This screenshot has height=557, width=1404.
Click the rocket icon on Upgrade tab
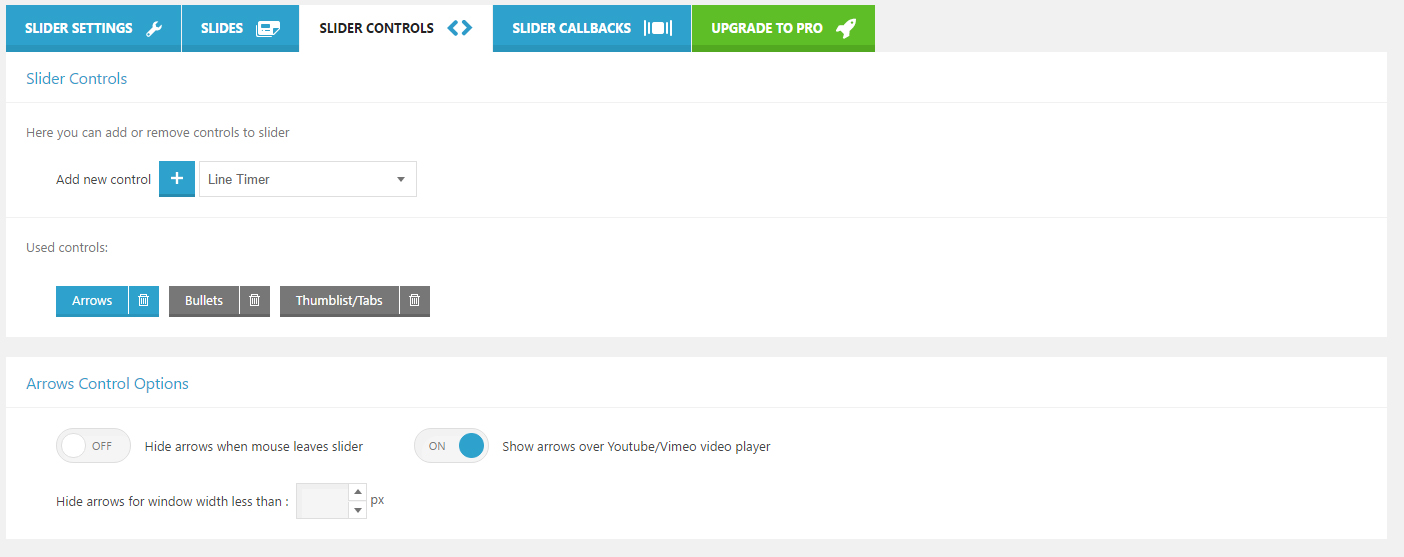pyautogui.click(x=846, y=29)
